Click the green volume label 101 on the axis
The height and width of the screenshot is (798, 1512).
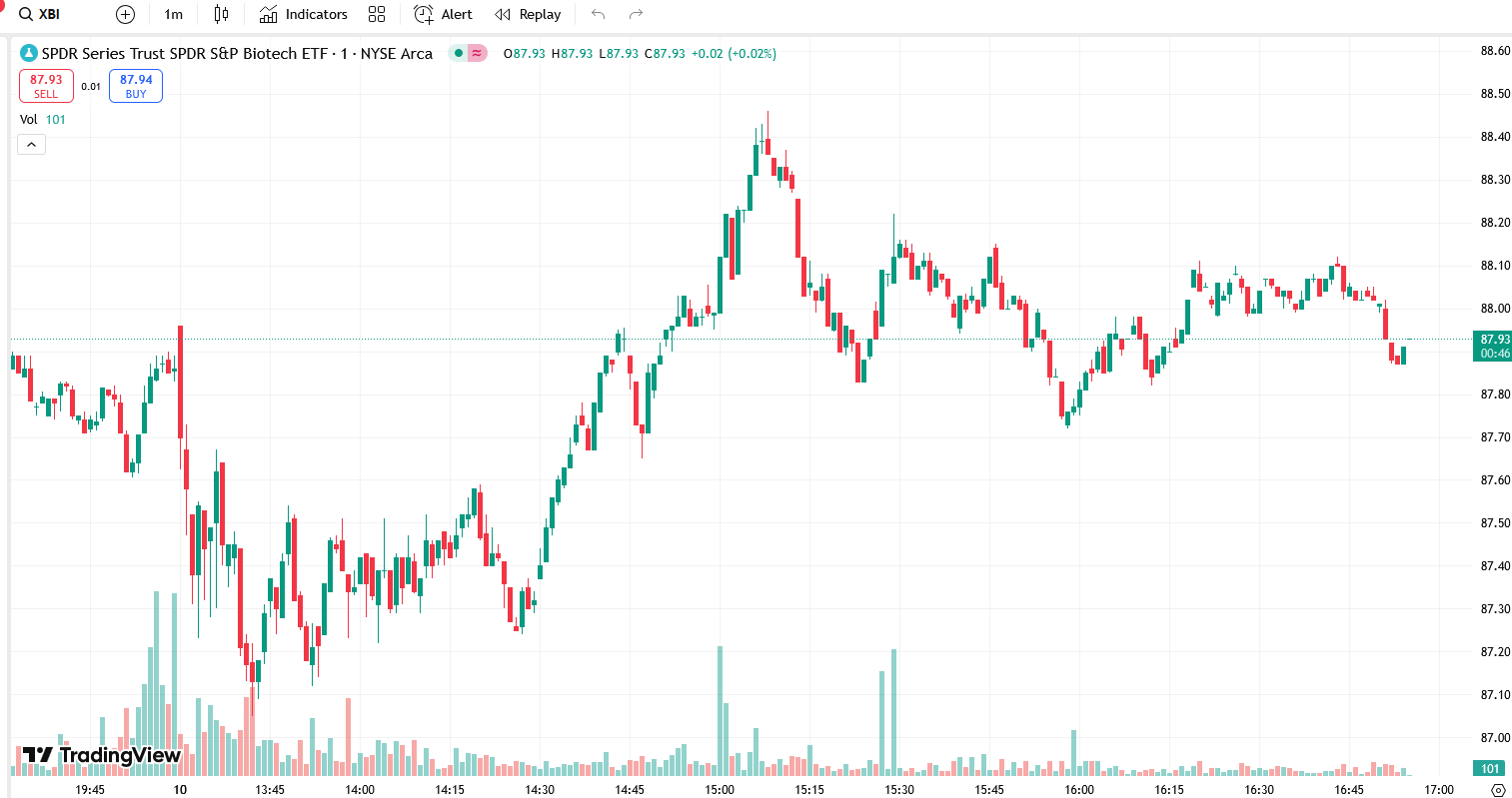click(1490, 768)
